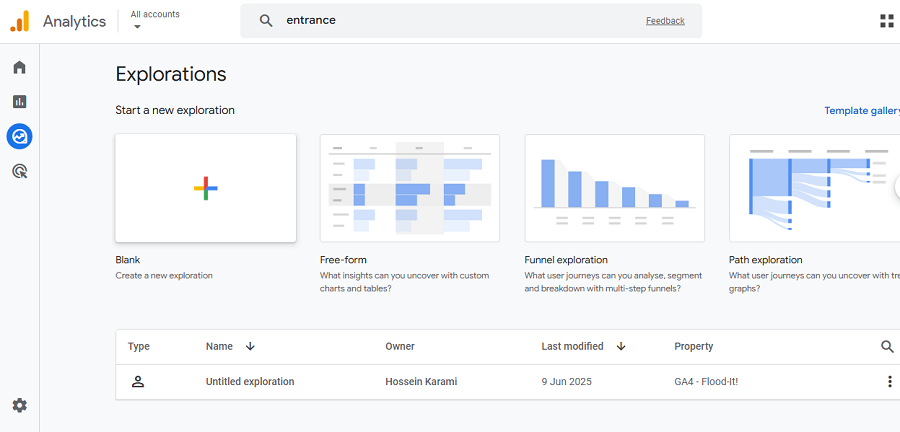This screenshot has width=900, height=432.
Task: Open three-dot menu for Untitled exploration
Action: click(x=889, y=381)
